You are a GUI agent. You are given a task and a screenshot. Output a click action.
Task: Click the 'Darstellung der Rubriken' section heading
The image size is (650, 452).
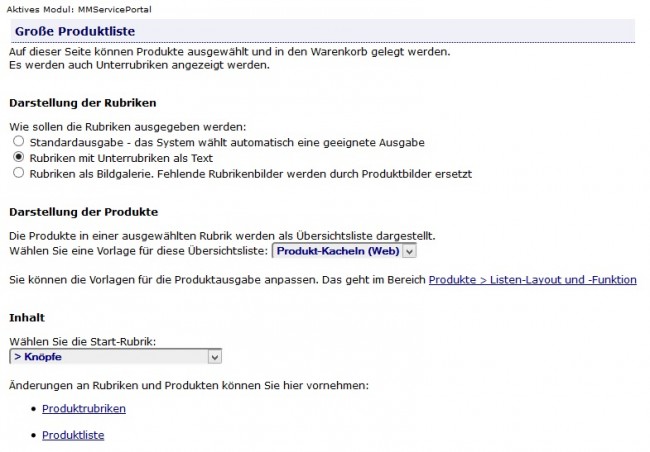point(83,103)
